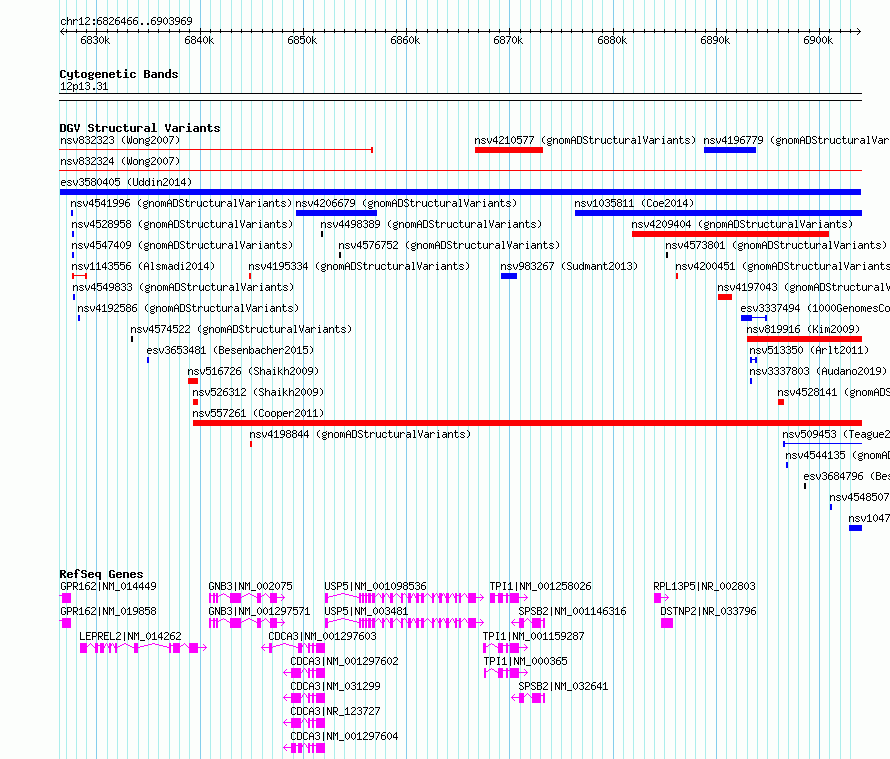The image size is (890, 759).
Task: Click the nsv4528141 variant label
Action: (833, 392)
